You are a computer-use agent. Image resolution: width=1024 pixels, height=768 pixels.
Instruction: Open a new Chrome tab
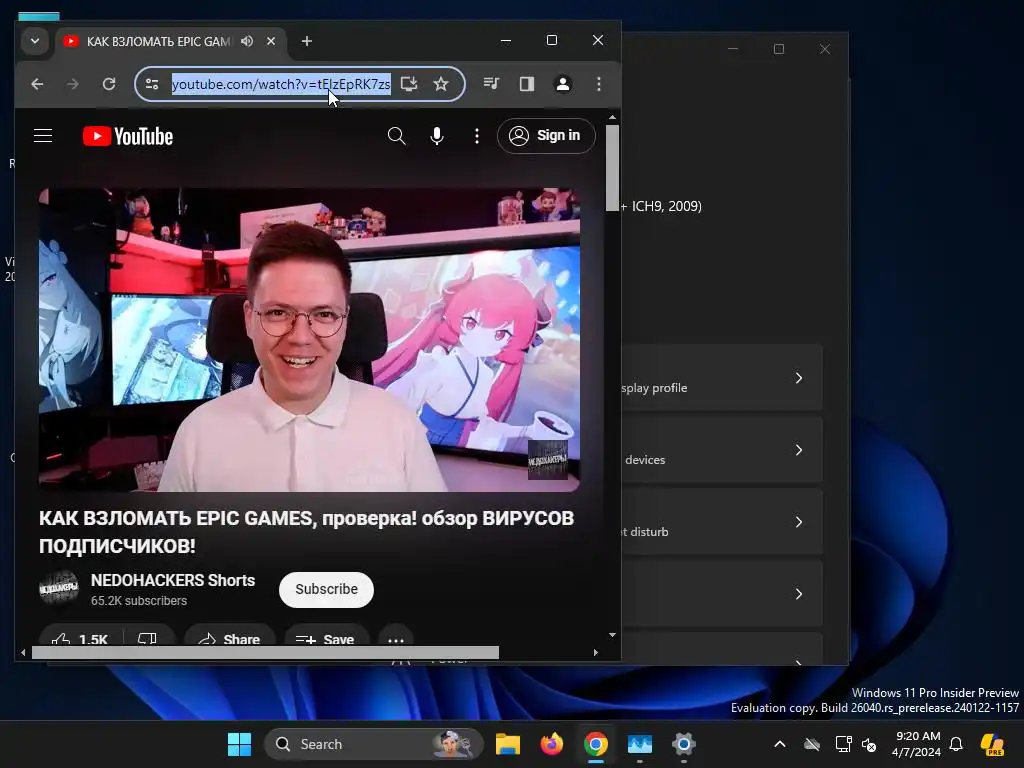click(307, 41)
